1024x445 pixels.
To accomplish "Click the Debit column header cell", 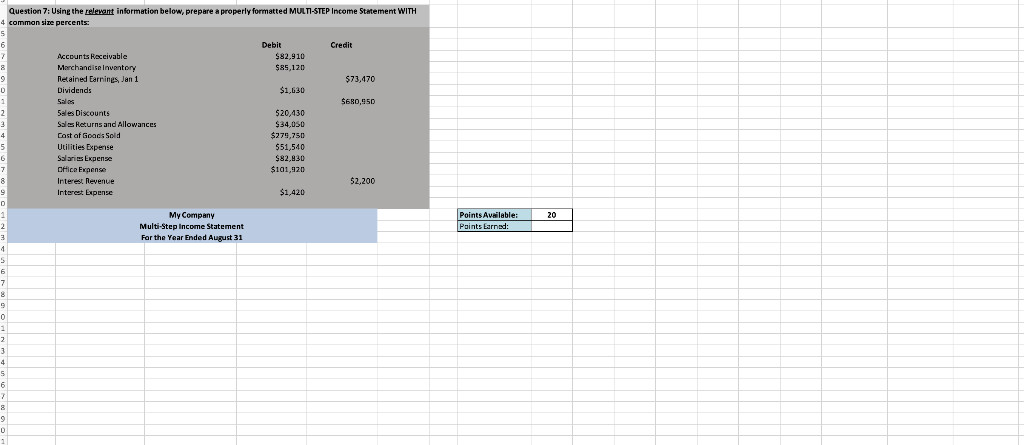I will pos(271,44).
